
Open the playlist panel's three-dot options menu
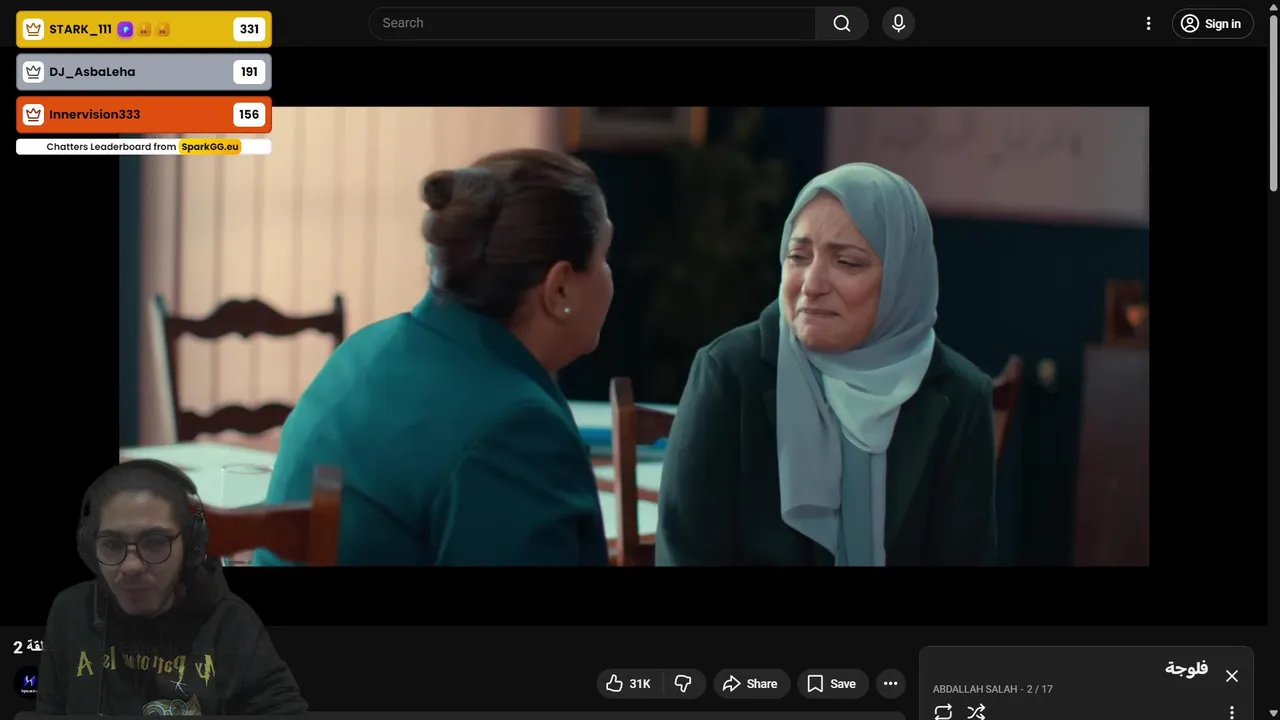click(x=1232, y=712)
